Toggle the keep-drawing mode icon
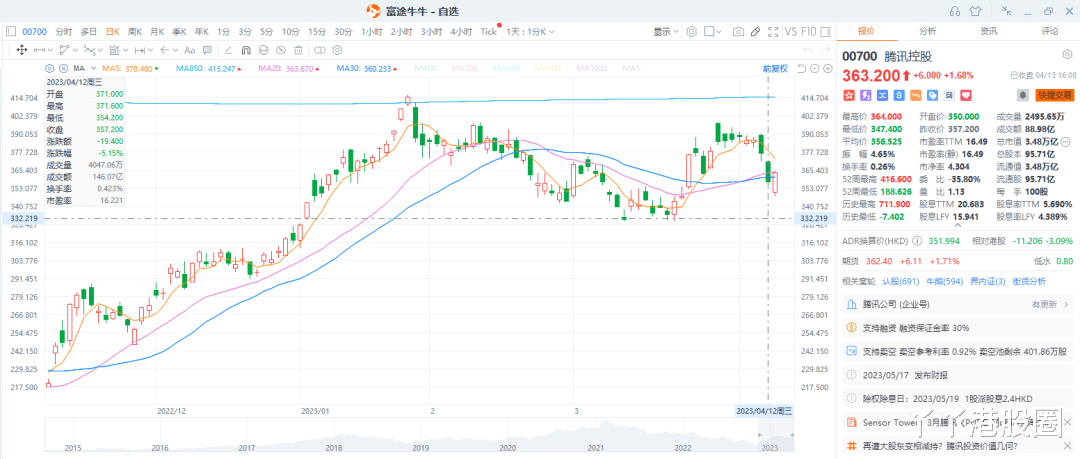Image resolution: width=1080 pixels, height=459 pixels. pyautogui.click(x=263, y=50)
